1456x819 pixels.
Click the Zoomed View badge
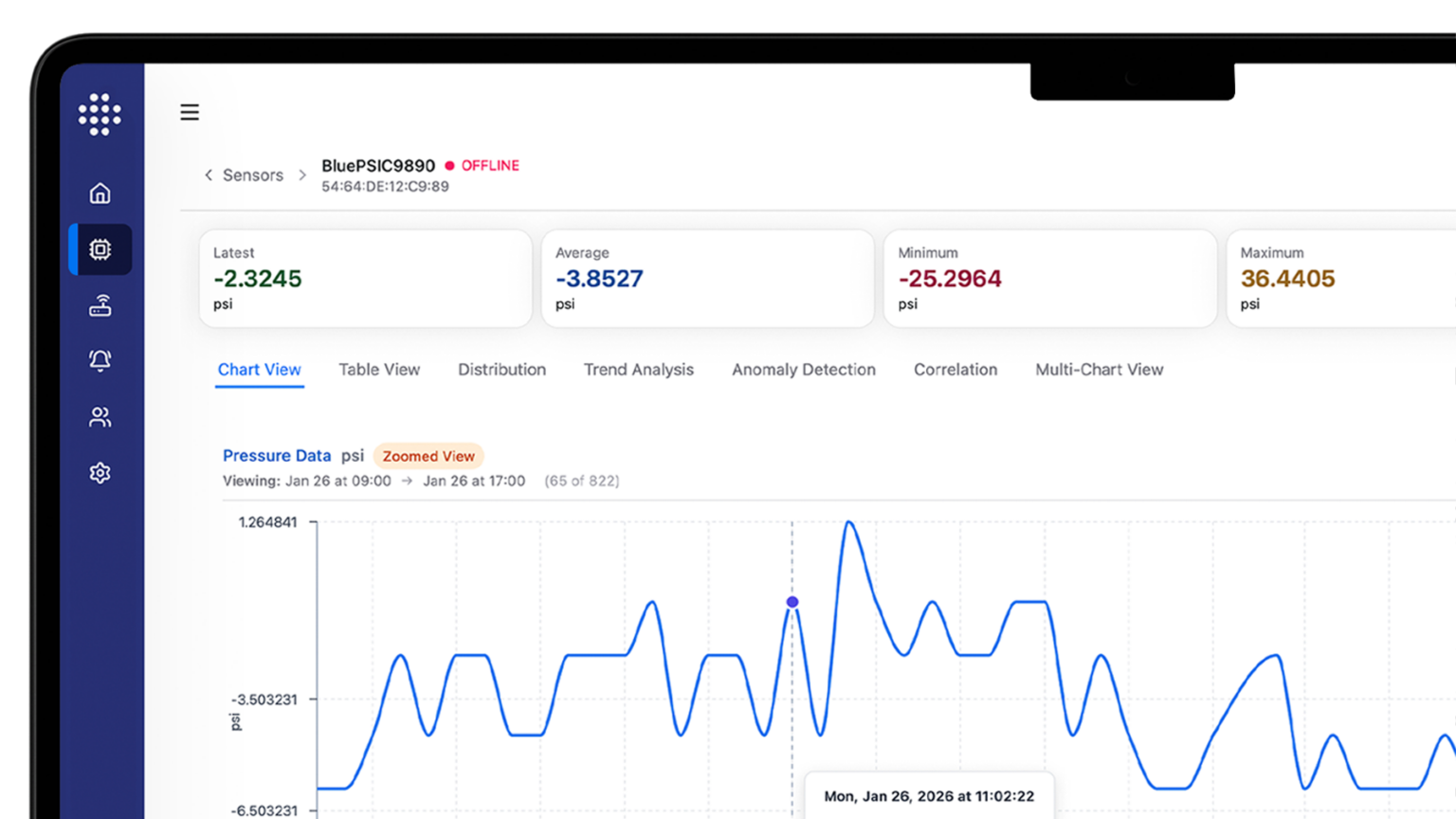click(428, 456)
